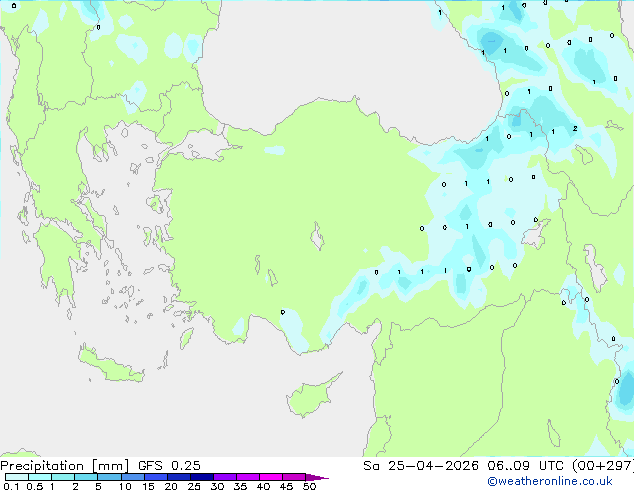Pick the 45–50 mm magenta legend segment

[x=295, y=478]
